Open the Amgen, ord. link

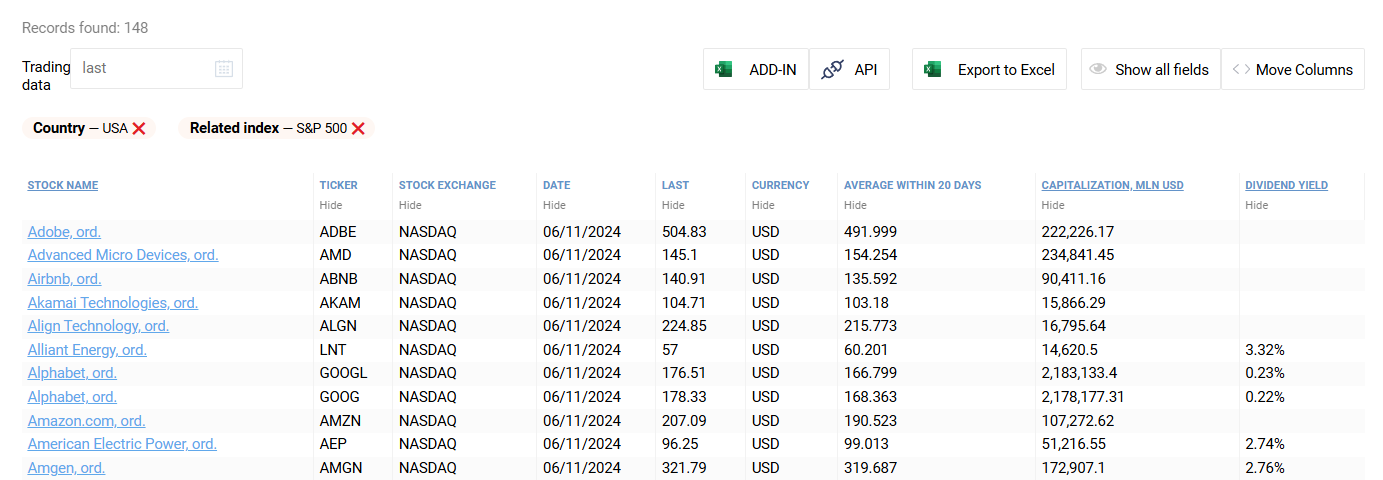[66, 468]
